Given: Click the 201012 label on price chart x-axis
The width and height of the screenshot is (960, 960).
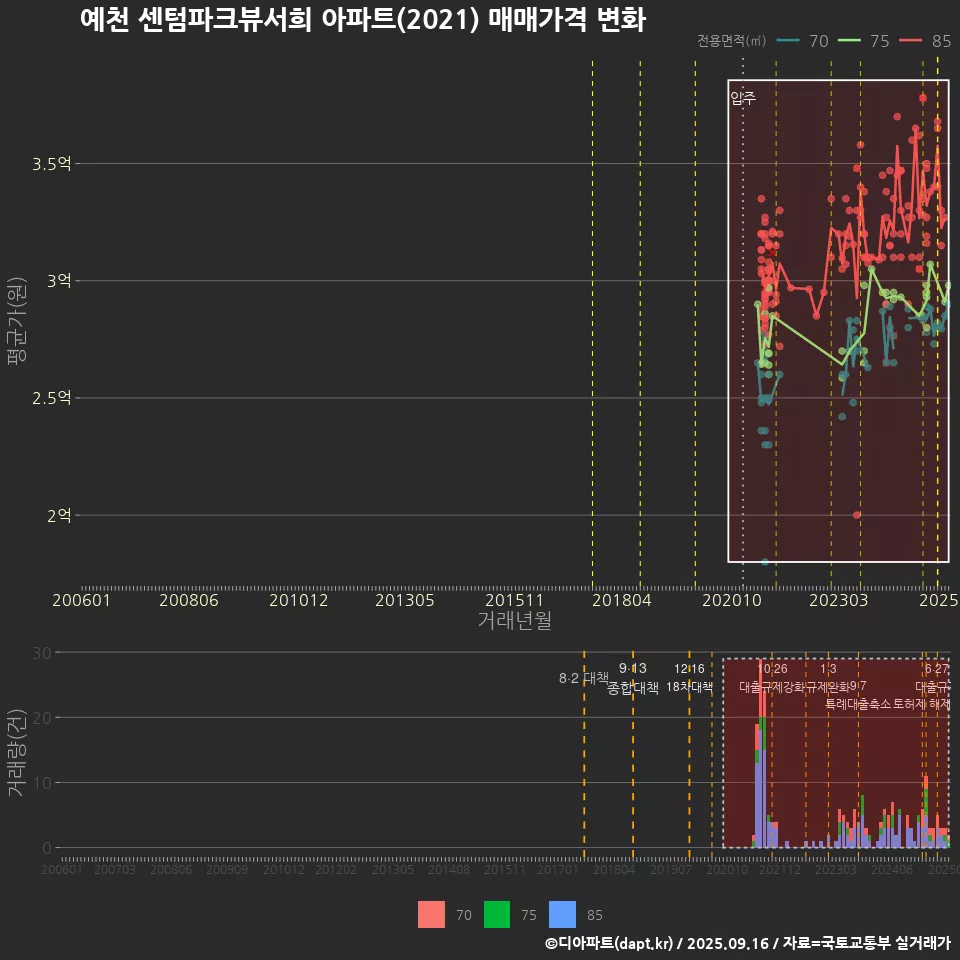Looking at the screenshot, I should click(298, 600).
